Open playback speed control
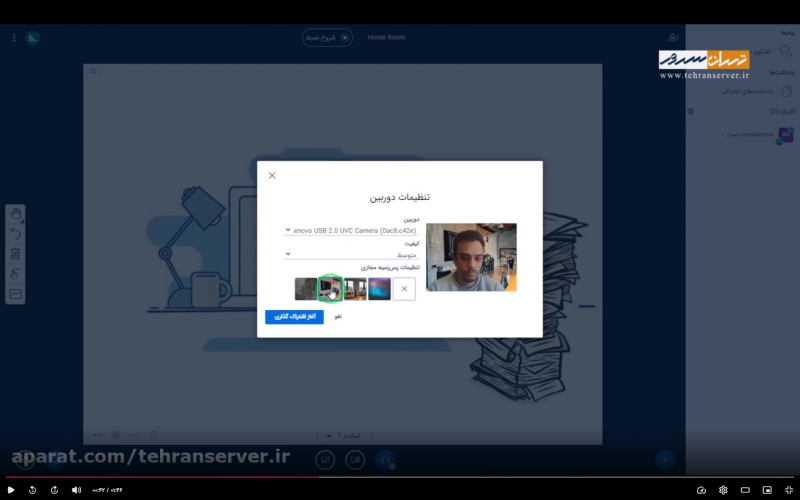The image size is (800, 500). (x=701, y=490)
